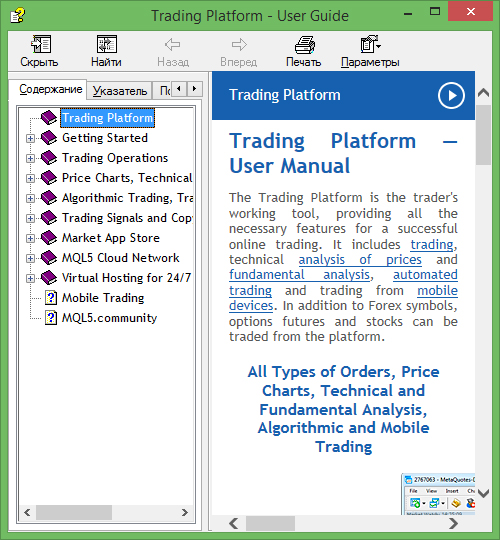Minimize the User Guide window
The image size is (500, 540).
coord(408,14)
